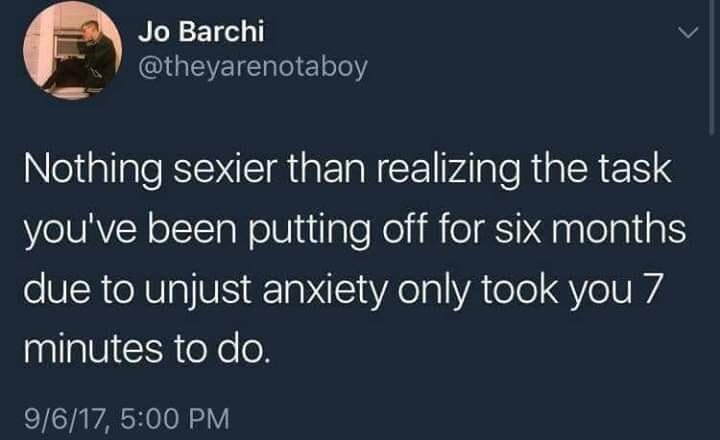Screen dimensions: 720x440
Task: Open Jo Barchi's profile picture
Action: pyautogui.click(x=73, y=51)
